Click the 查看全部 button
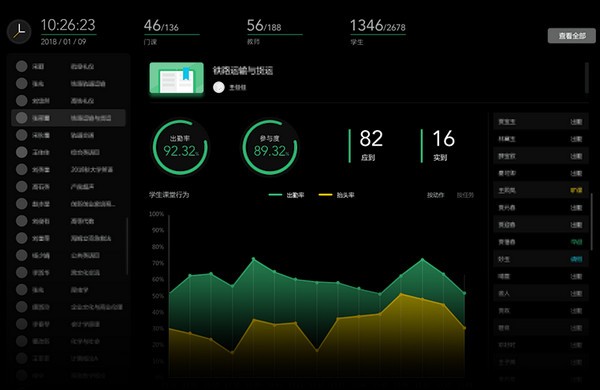Viewport: 600px width, 390px height. [x=572, y=36]
